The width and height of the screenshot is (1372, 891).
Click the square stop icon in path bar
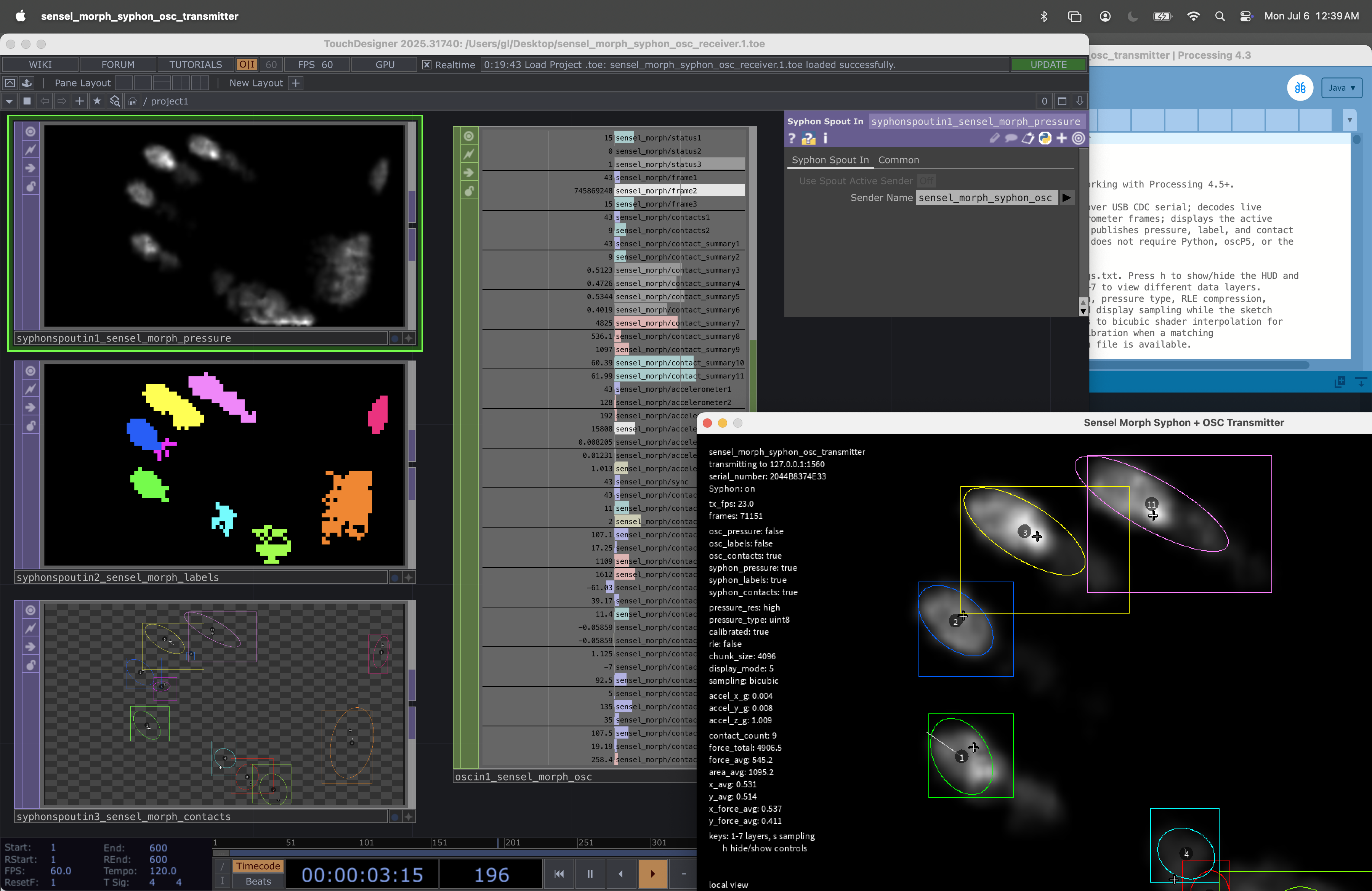pos(27,101)
